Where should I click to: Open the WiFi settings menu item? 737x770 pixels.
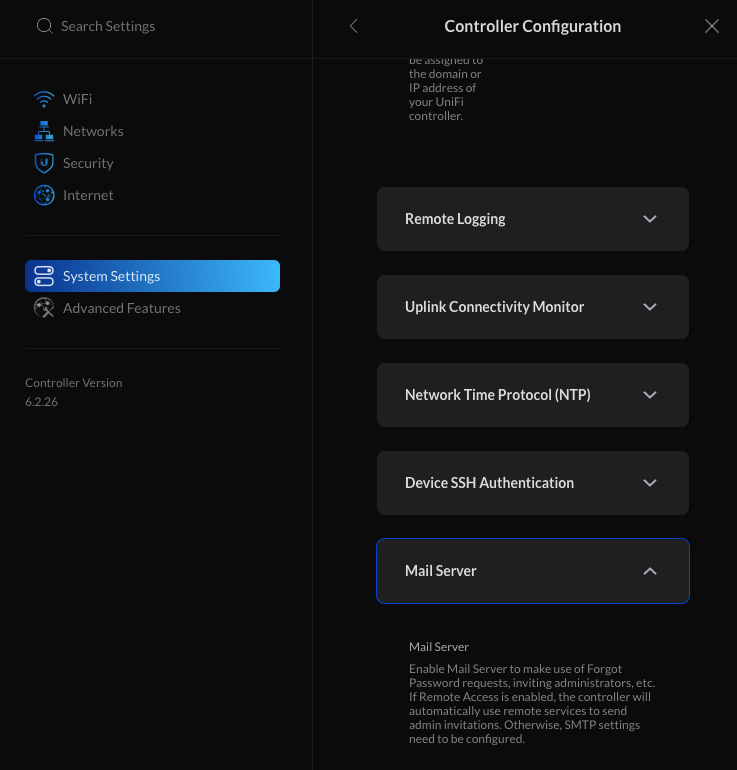click(x=77, y=99)
